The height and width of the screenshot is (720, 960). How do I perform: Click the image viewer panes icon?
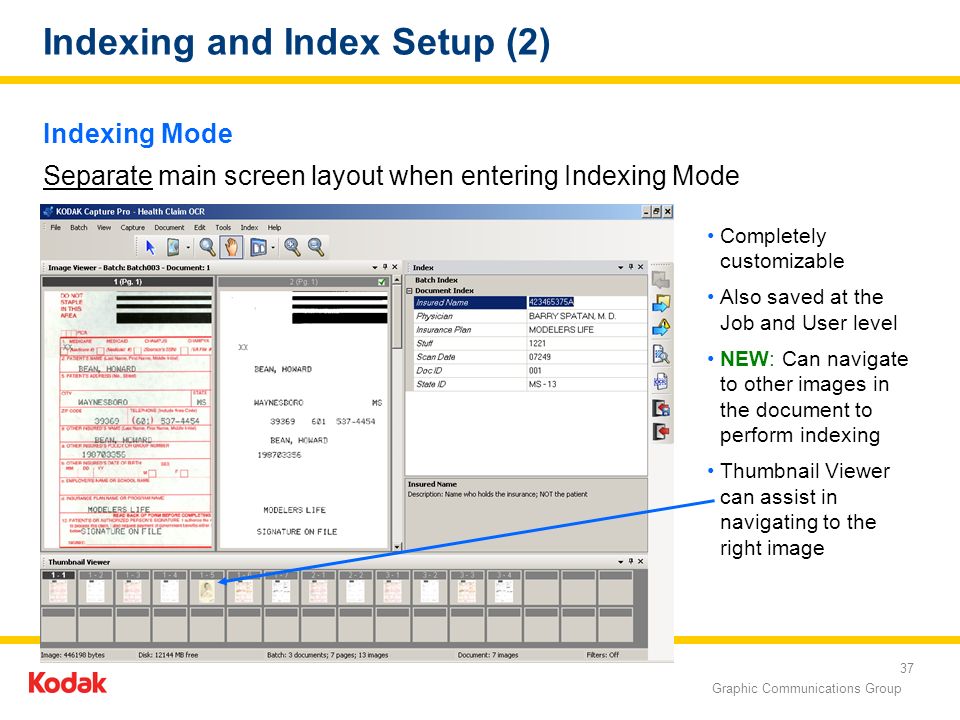point(258,247)
